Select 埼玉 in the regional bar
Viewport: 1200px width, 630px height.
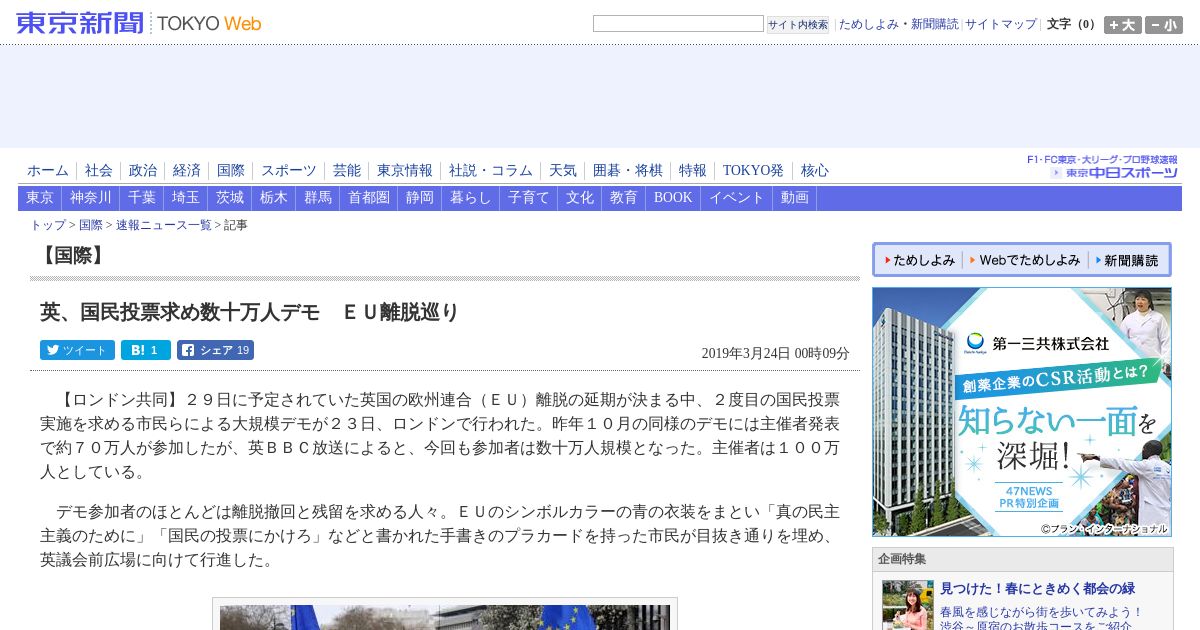[186, 198]
